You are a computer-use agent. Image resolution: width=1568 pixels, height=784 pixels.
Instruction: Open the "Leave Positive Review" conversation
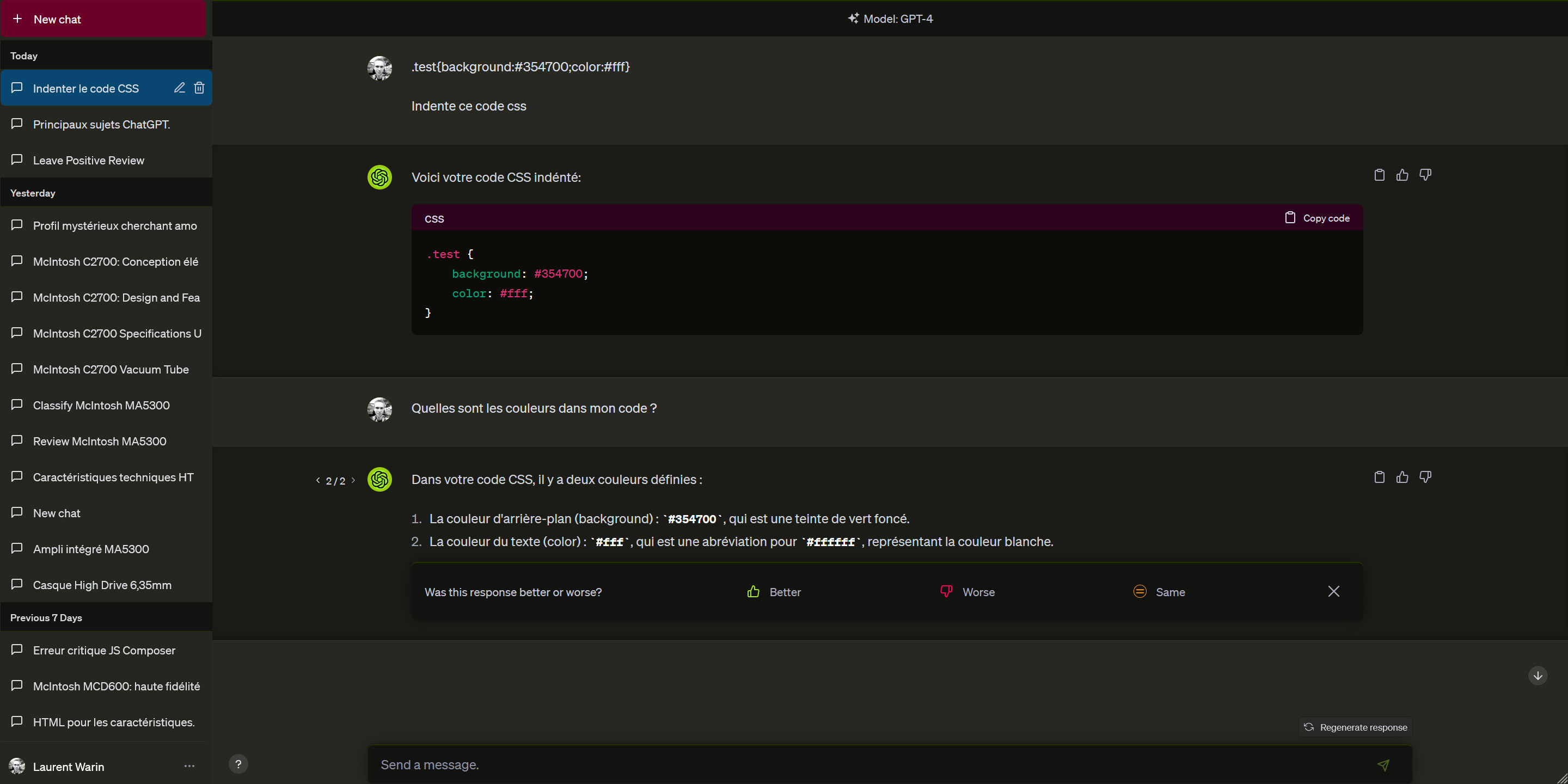(88, 160)
